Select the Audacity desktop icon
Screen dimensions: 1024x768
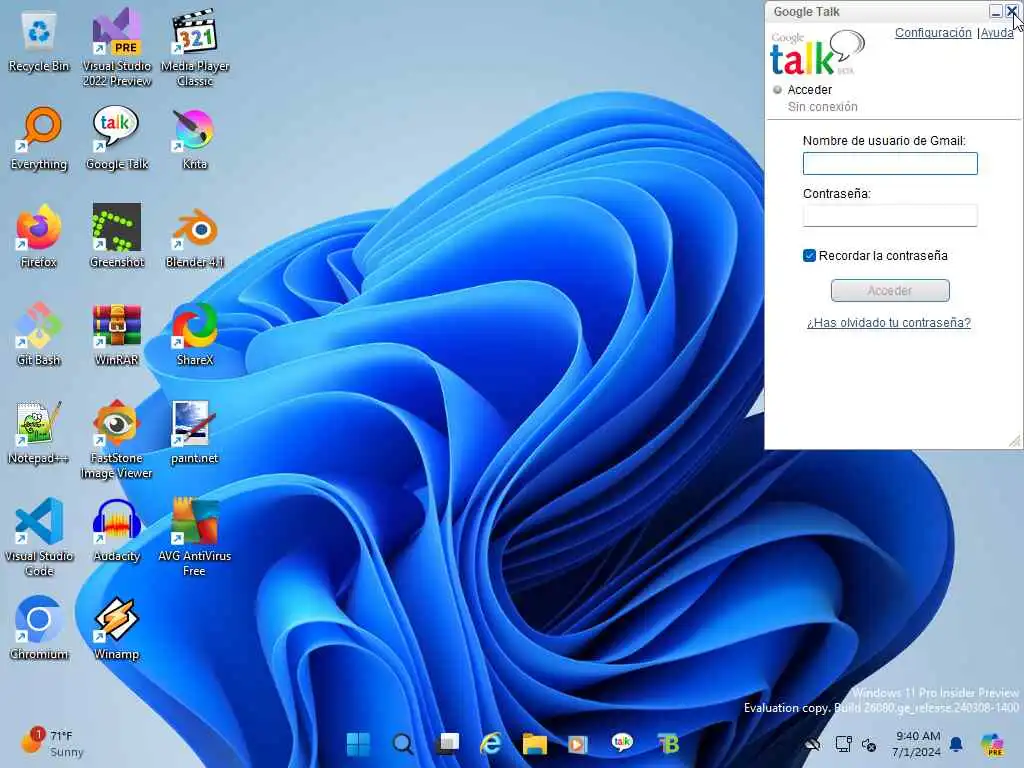(x=117, y=532)
